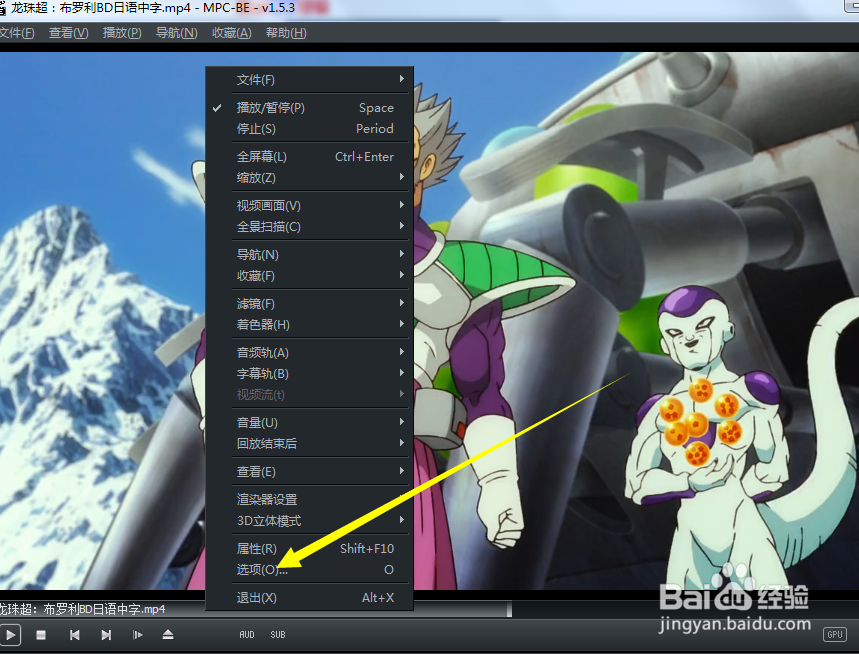859x654 pixels.
Task: Expand the 全景扫描(C) submenu
Action: [310, 227]
